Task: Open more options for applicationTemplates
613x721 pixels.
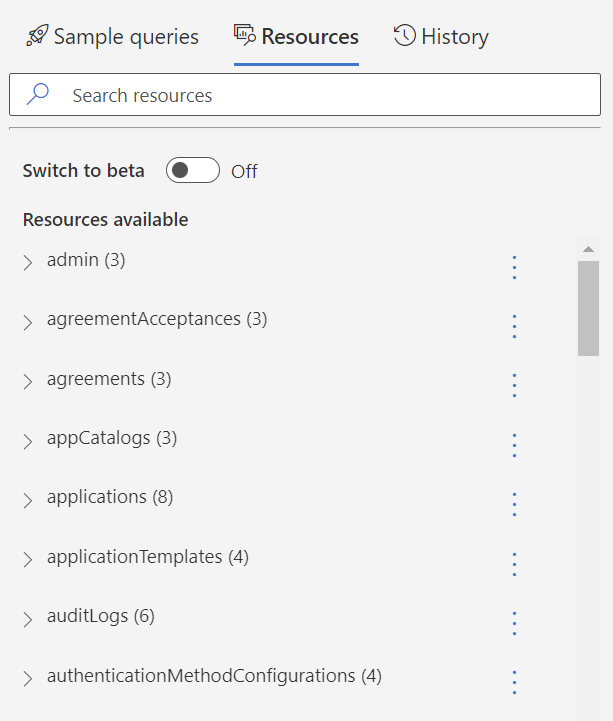Action: (x=514, y=564)
